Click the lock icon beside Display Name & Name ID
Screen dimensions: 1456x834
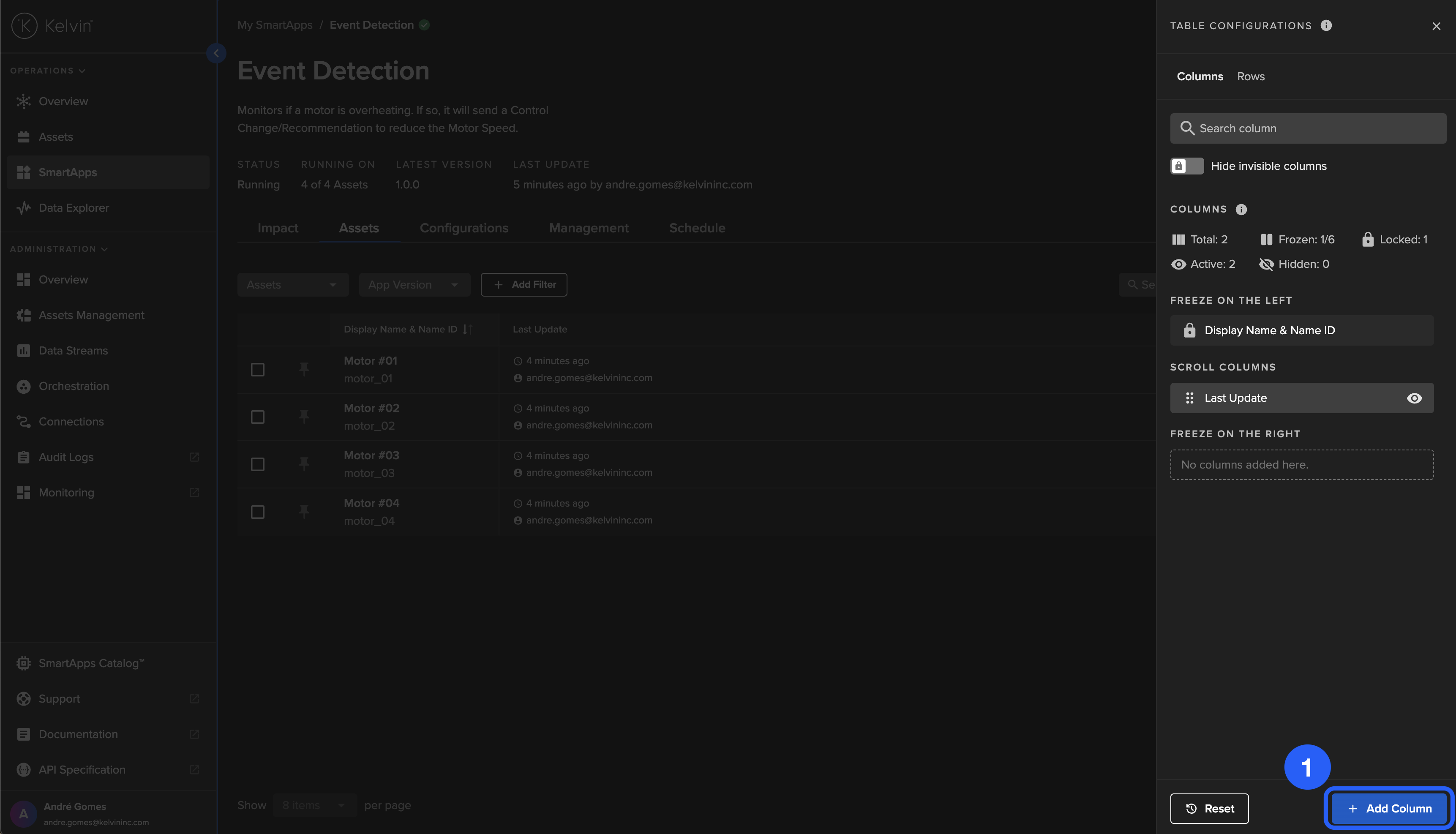1190,330
